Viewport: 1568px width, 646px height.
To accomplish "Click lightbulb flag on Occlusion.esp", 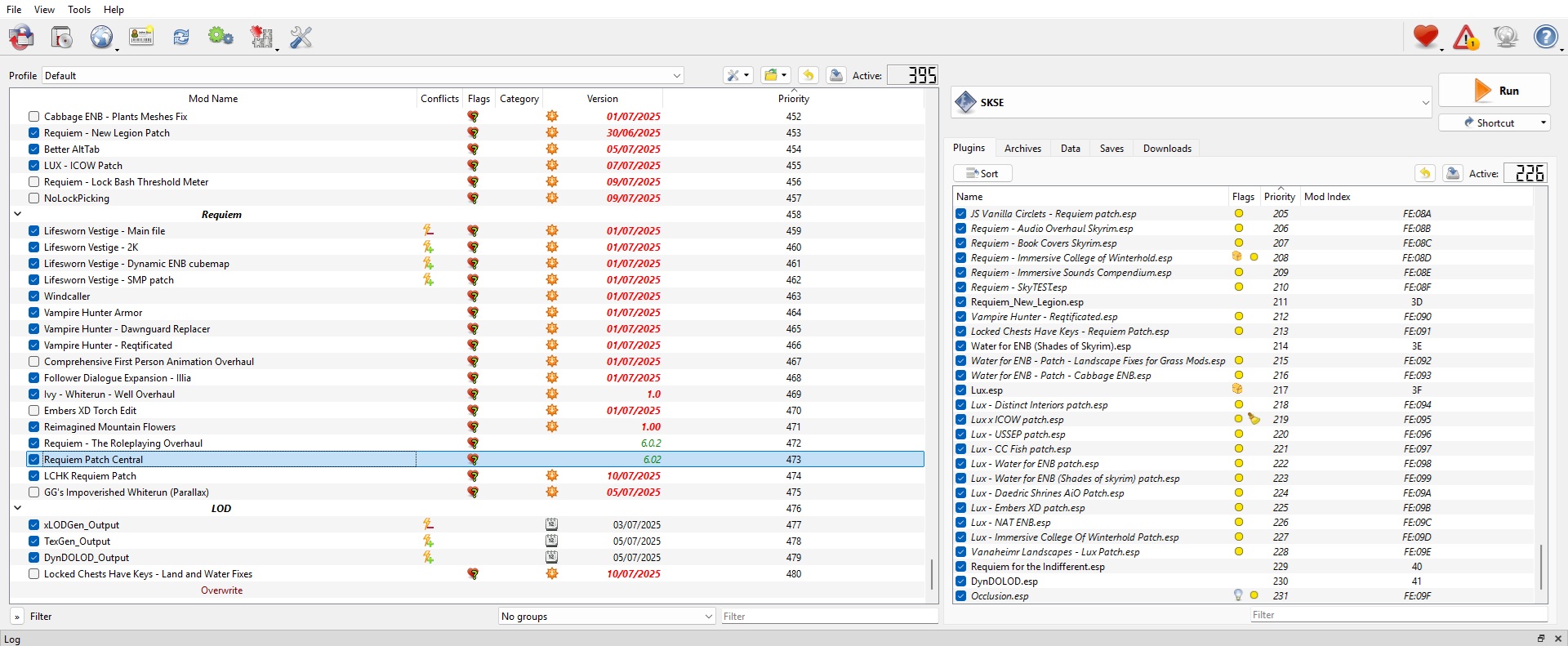I will tap(1238, 595).
